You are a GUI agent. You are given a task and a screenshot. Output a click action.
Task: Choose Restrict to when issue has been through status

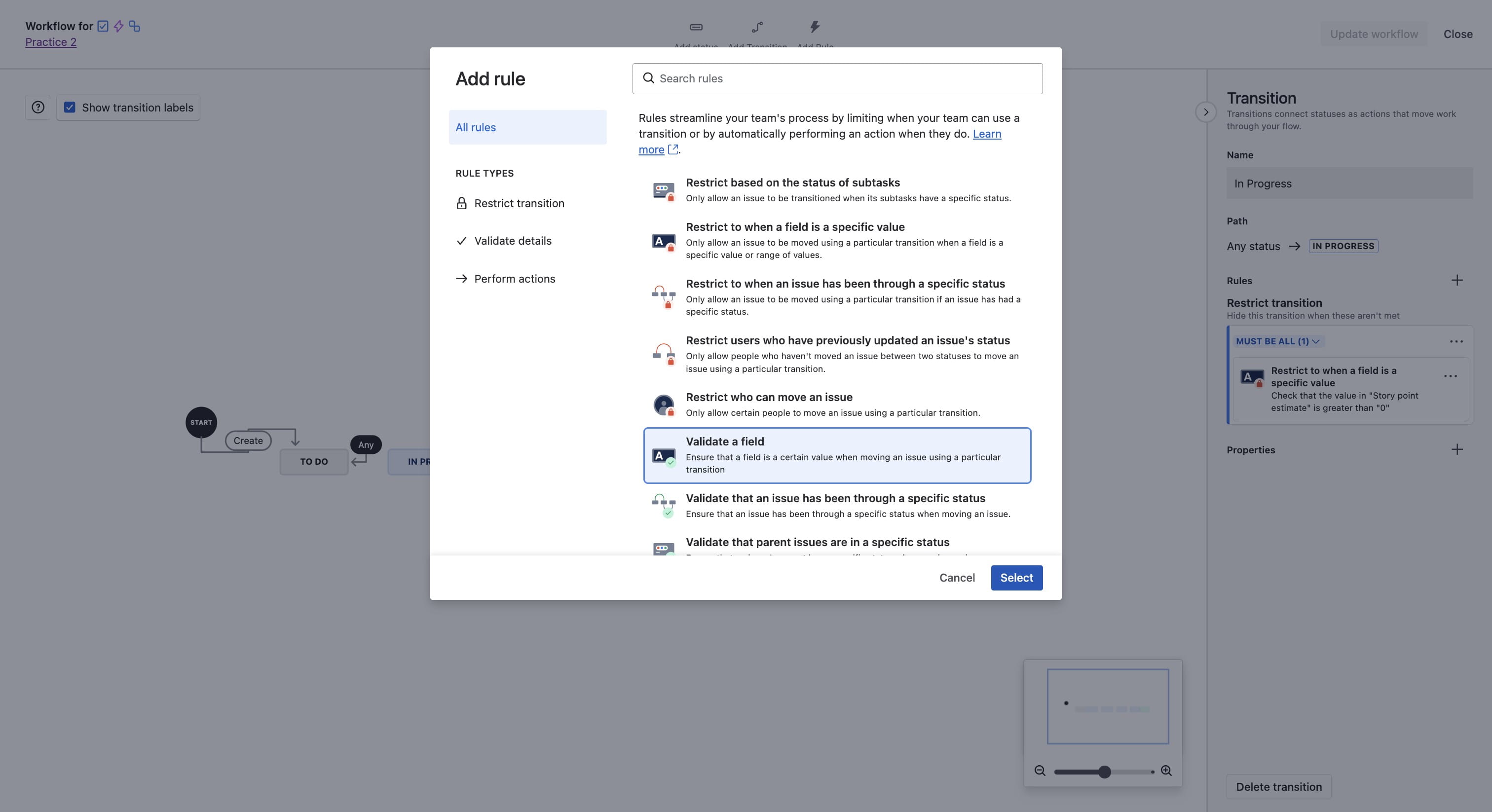837,297
